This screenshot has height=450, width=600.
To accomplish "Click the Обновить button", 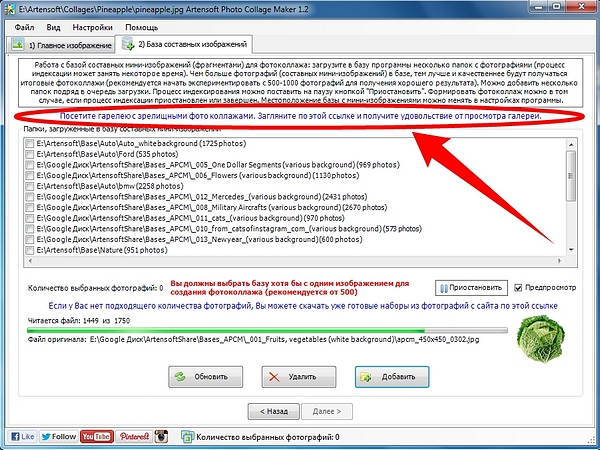I will (205, 377).
